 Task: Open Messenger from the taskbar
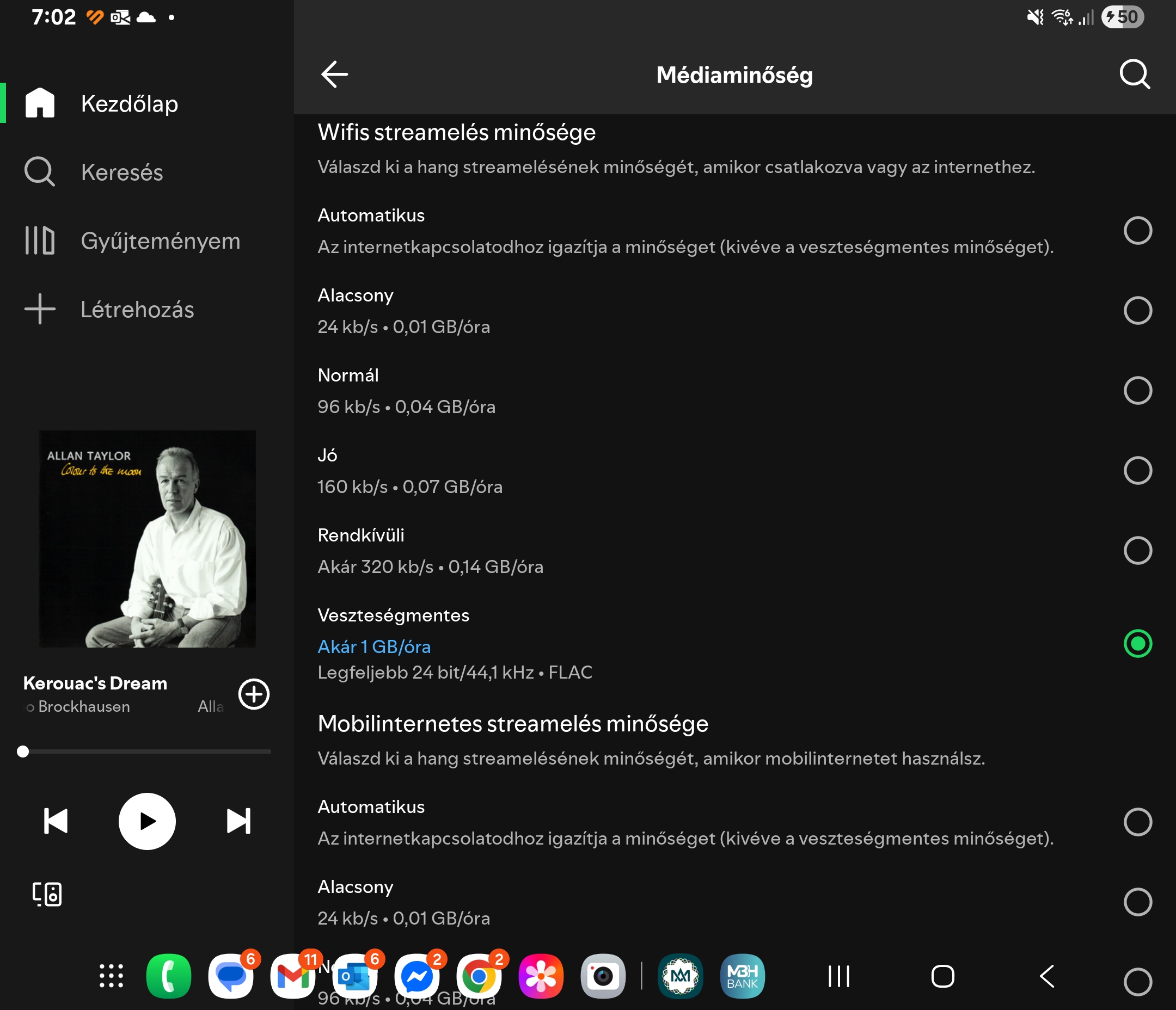(416, 976)
